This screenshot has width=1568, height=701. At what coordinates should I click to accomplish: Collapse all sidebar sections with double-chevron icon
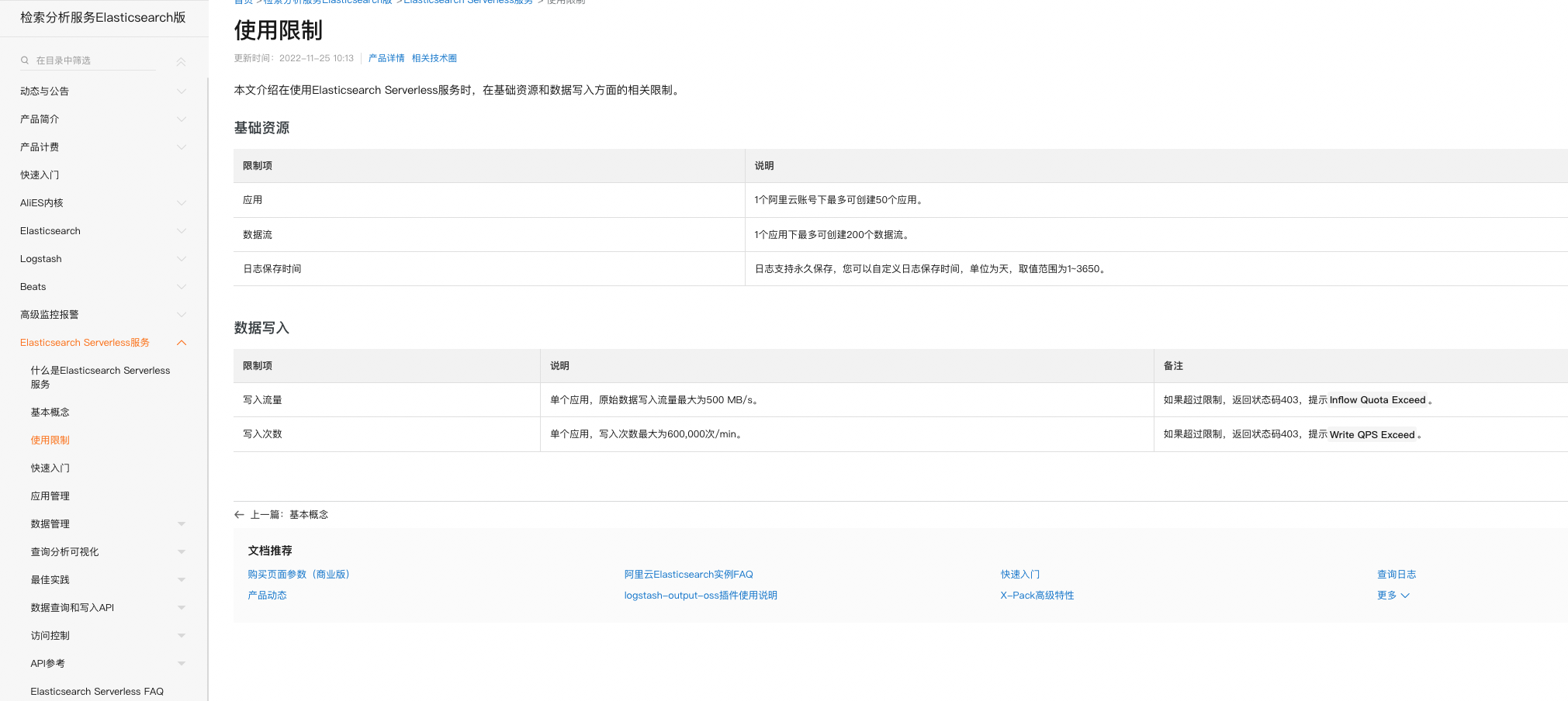(x=181, y=61)
